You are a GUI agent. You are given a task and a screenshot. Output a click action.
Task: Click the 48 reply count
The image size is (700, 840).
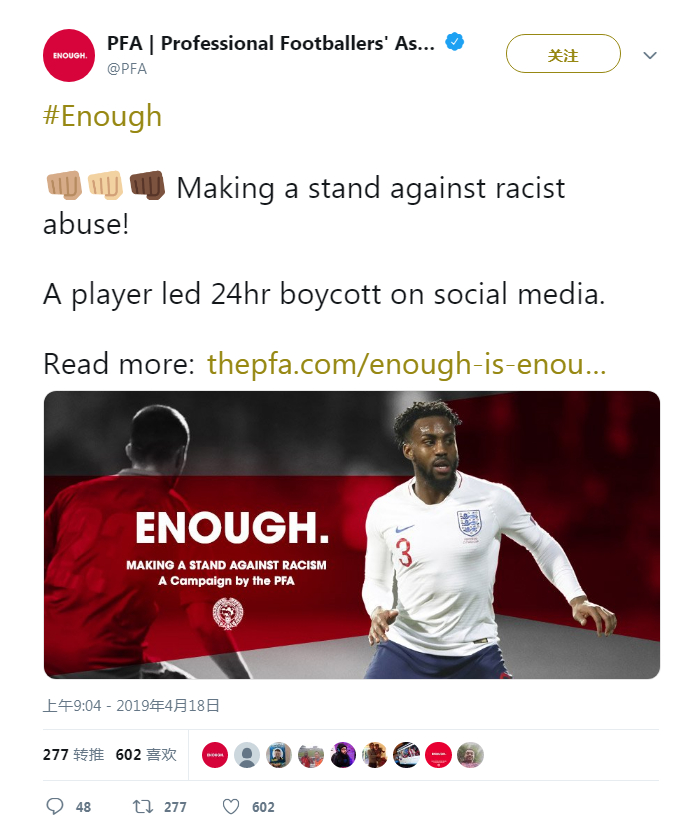pos(83,807)
